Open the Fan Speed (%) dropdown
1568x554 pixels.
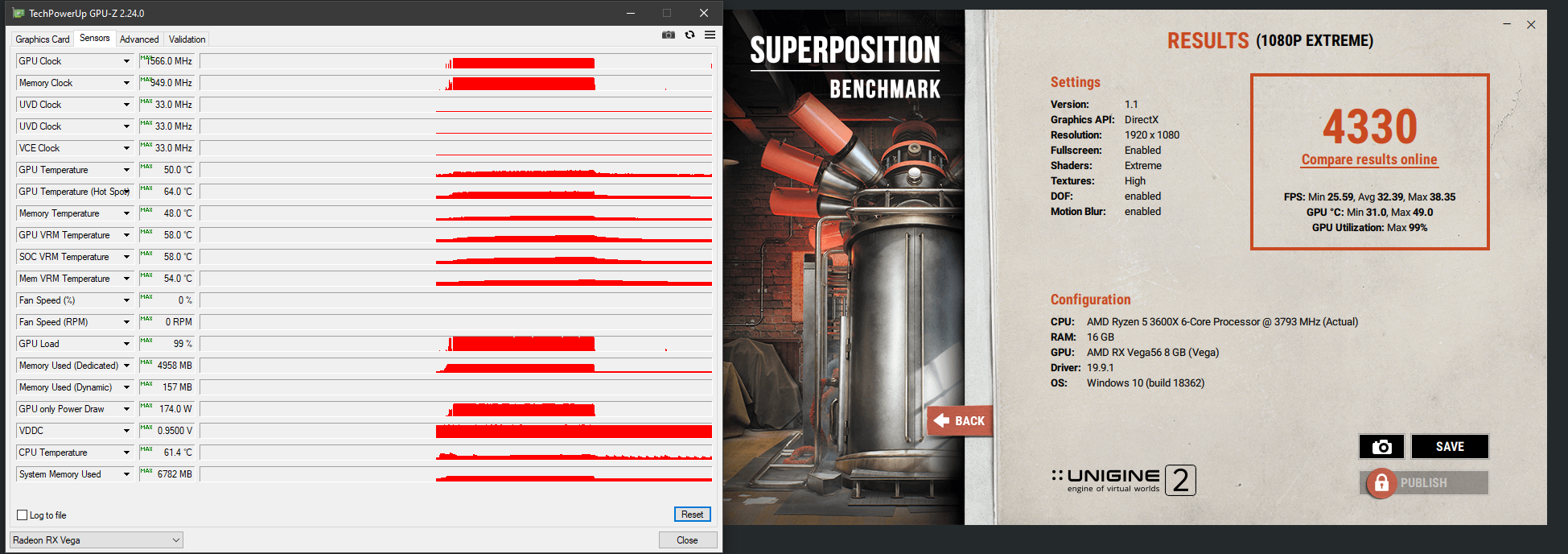coord(126,300)
